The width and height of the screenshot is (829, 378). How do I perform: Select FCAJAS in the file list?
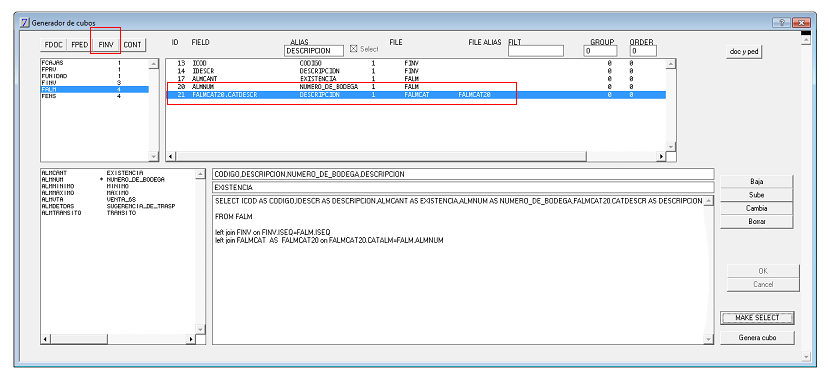click(x=94, y=62)
